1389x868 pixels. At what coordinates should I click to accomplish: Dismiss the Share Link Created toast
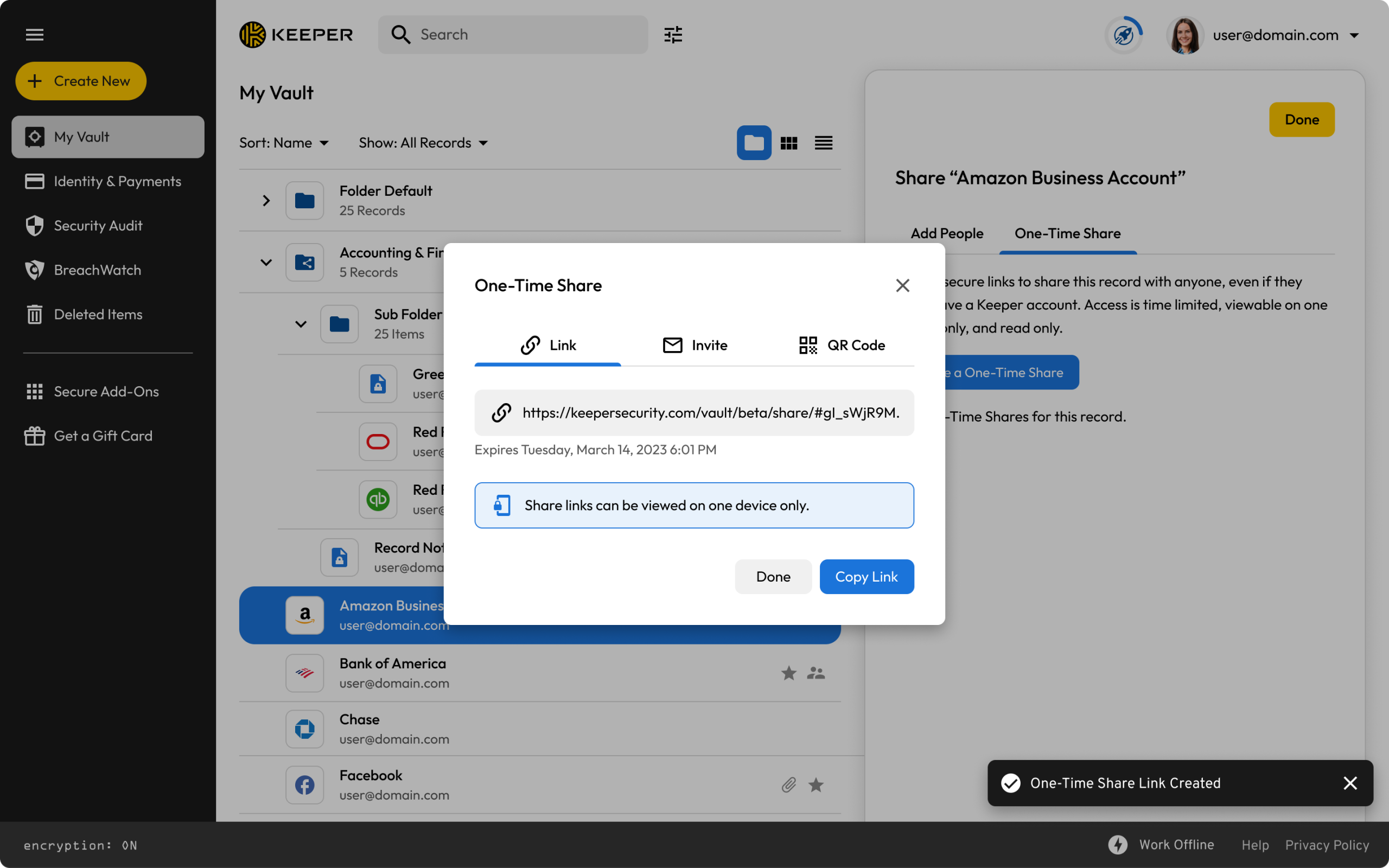pyautogui.click(x=1350, y=783)
